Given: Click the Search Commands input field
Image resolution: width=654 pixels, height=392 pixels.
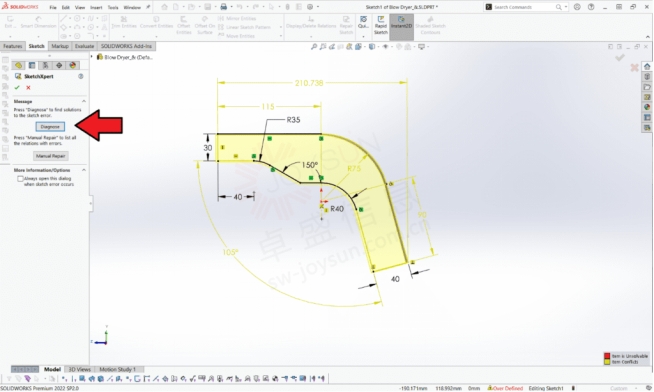Looking at the screenshot, I should coord(523,7).
